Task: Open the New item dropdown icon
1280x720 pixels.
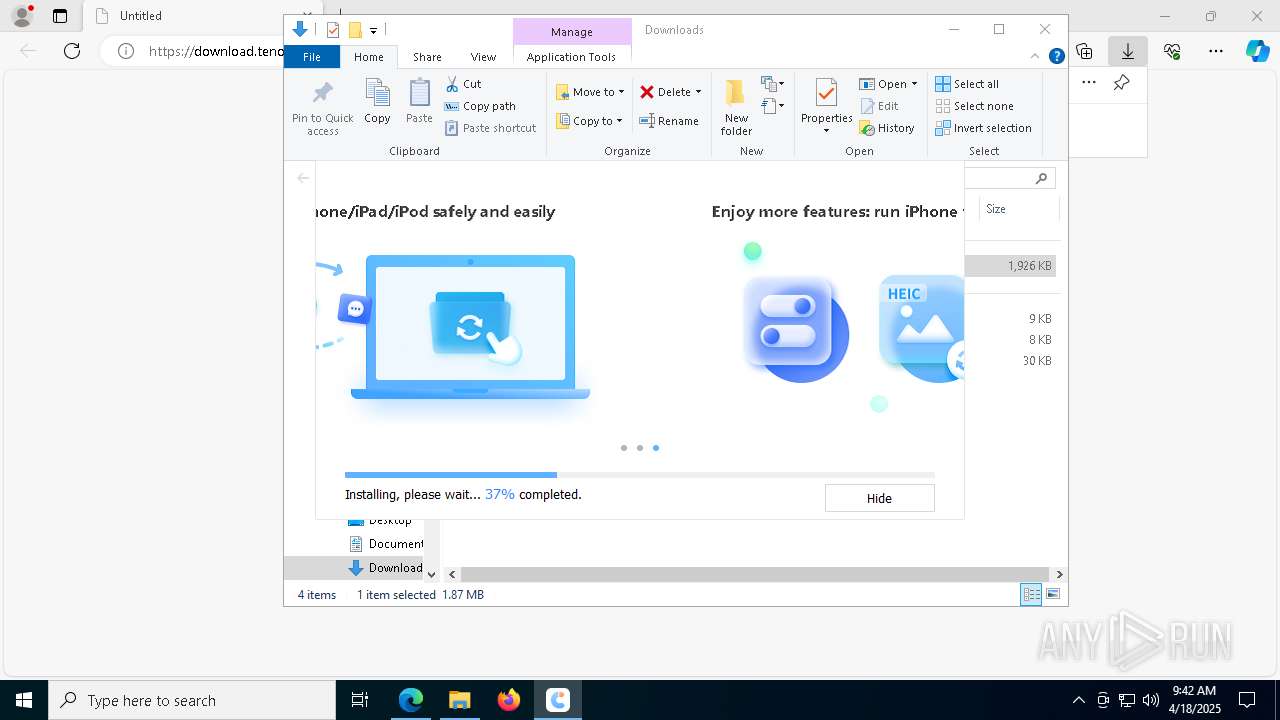Action: 773,83
